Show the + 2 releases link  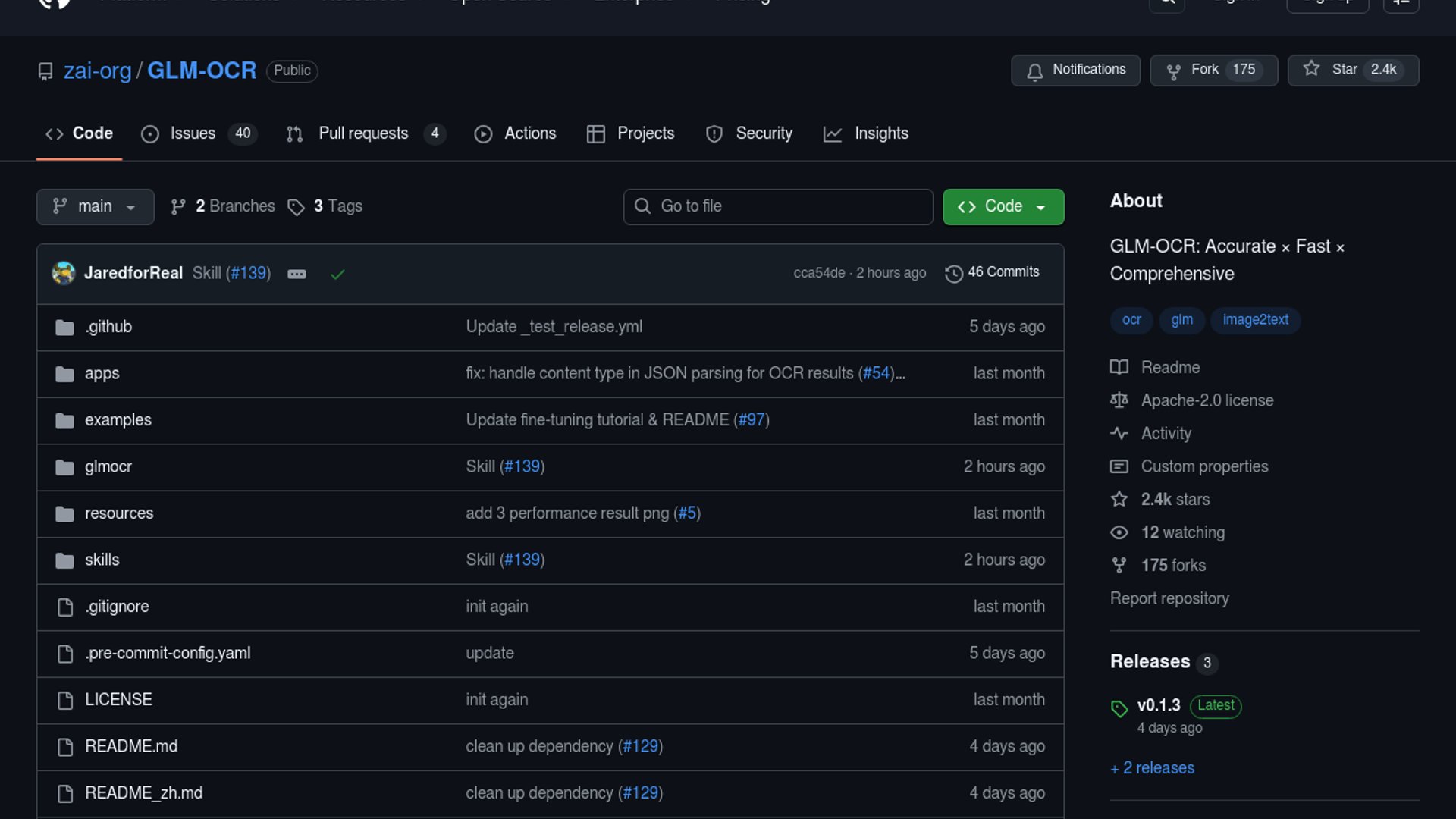tap(1152, 768)
